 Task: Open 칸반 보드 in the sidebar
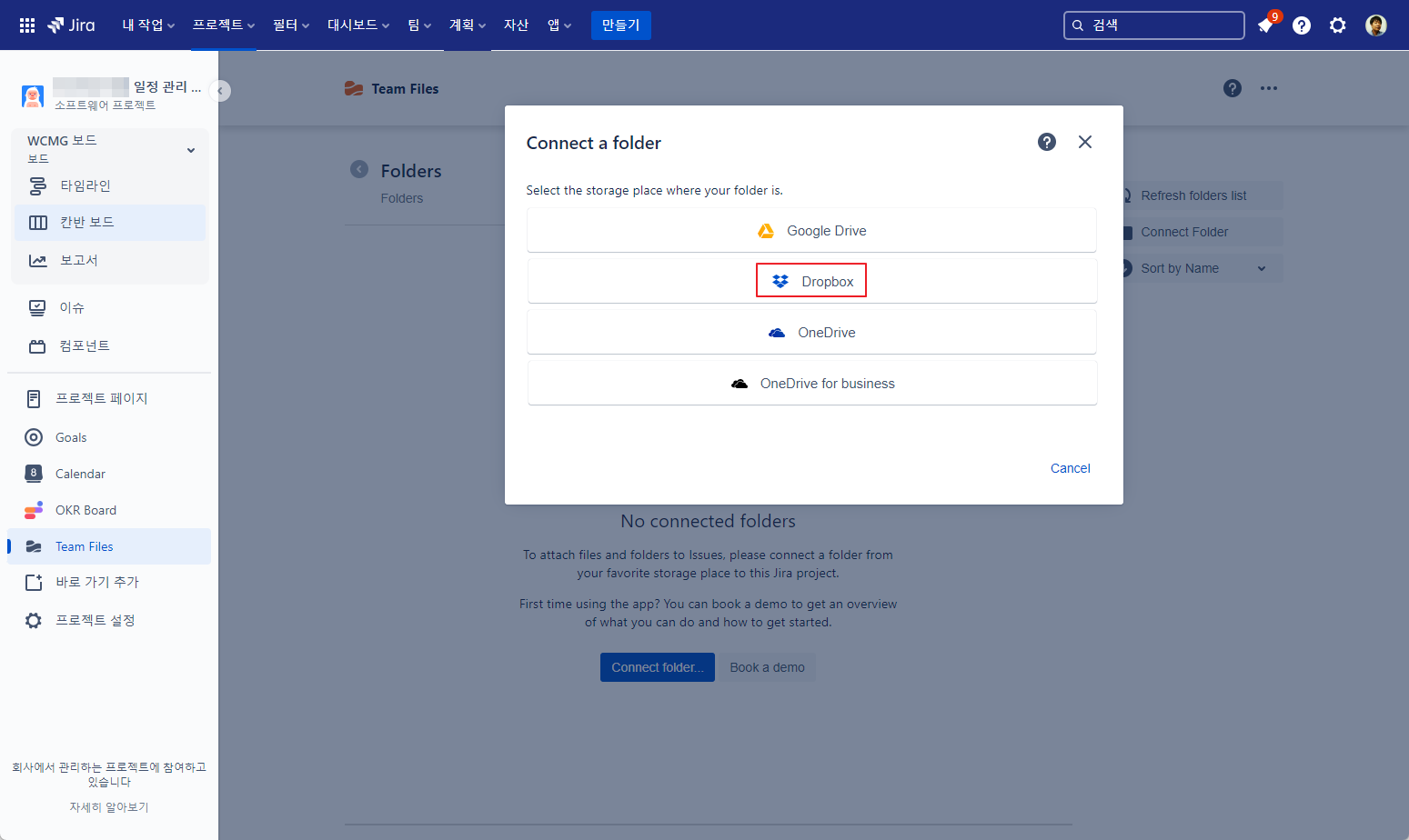(x=111, y=223)
